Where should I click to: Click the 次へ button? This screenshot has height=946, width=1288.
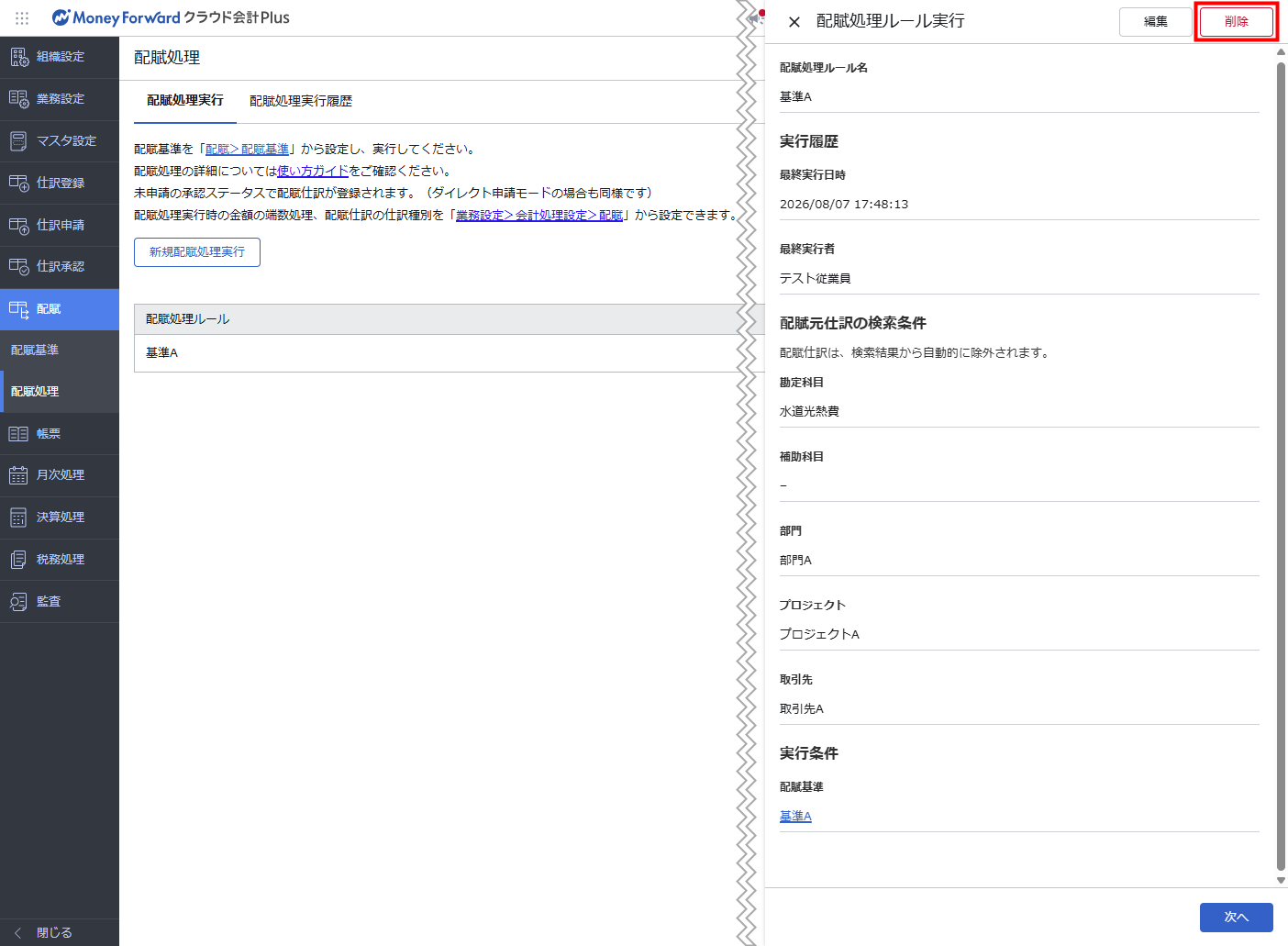click(x=1237, y=918)
